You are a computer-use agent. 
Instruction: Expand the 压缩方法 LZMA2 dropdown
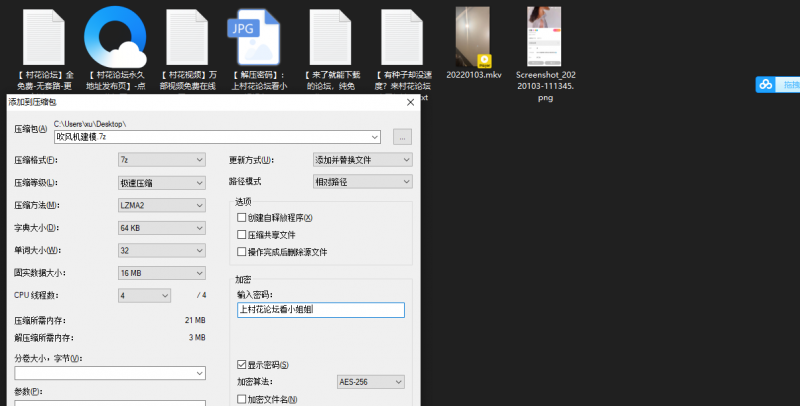(x=161, y=205)
